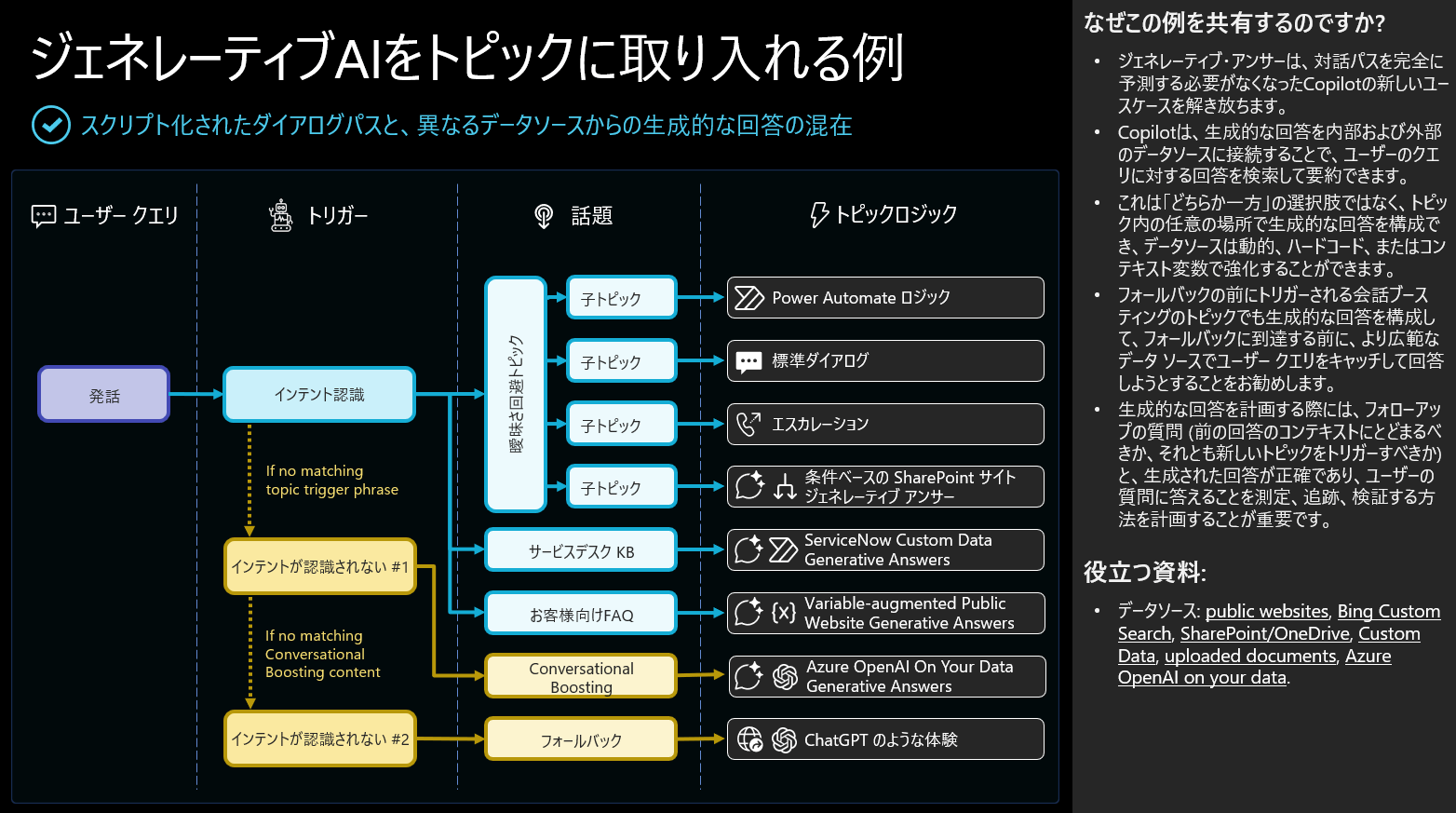Click the phone icon in the エスカレーション box
This screenshot has width=1456, height=813.
[x=750, y=424]
